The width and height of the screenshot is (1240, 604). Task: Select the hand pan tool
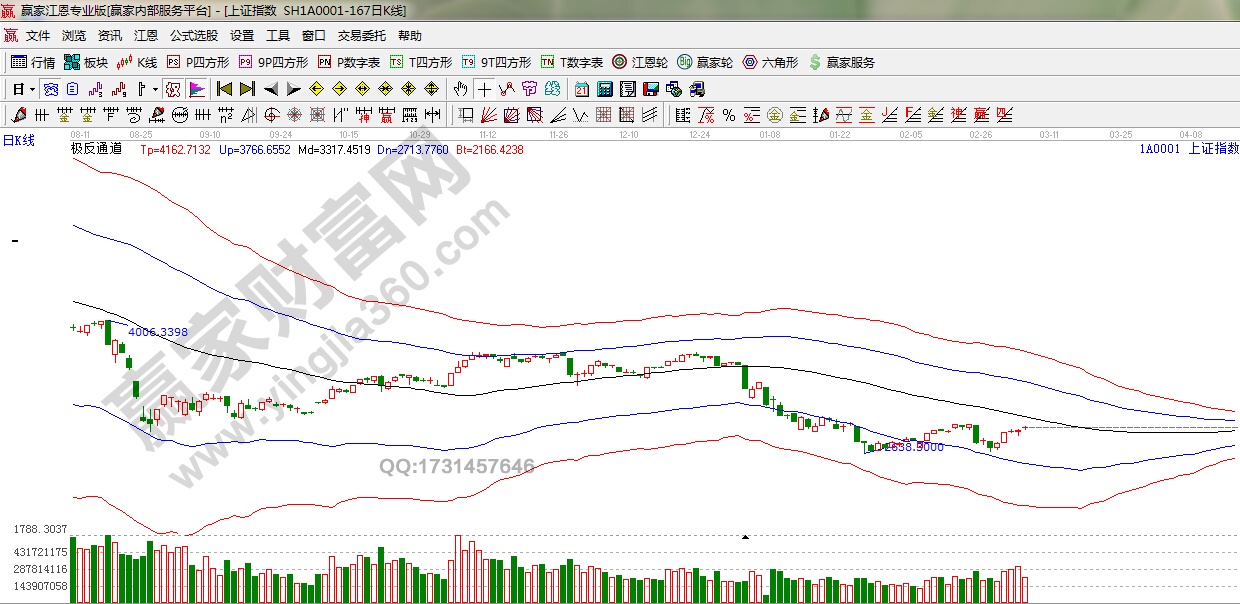pos(460,89)
